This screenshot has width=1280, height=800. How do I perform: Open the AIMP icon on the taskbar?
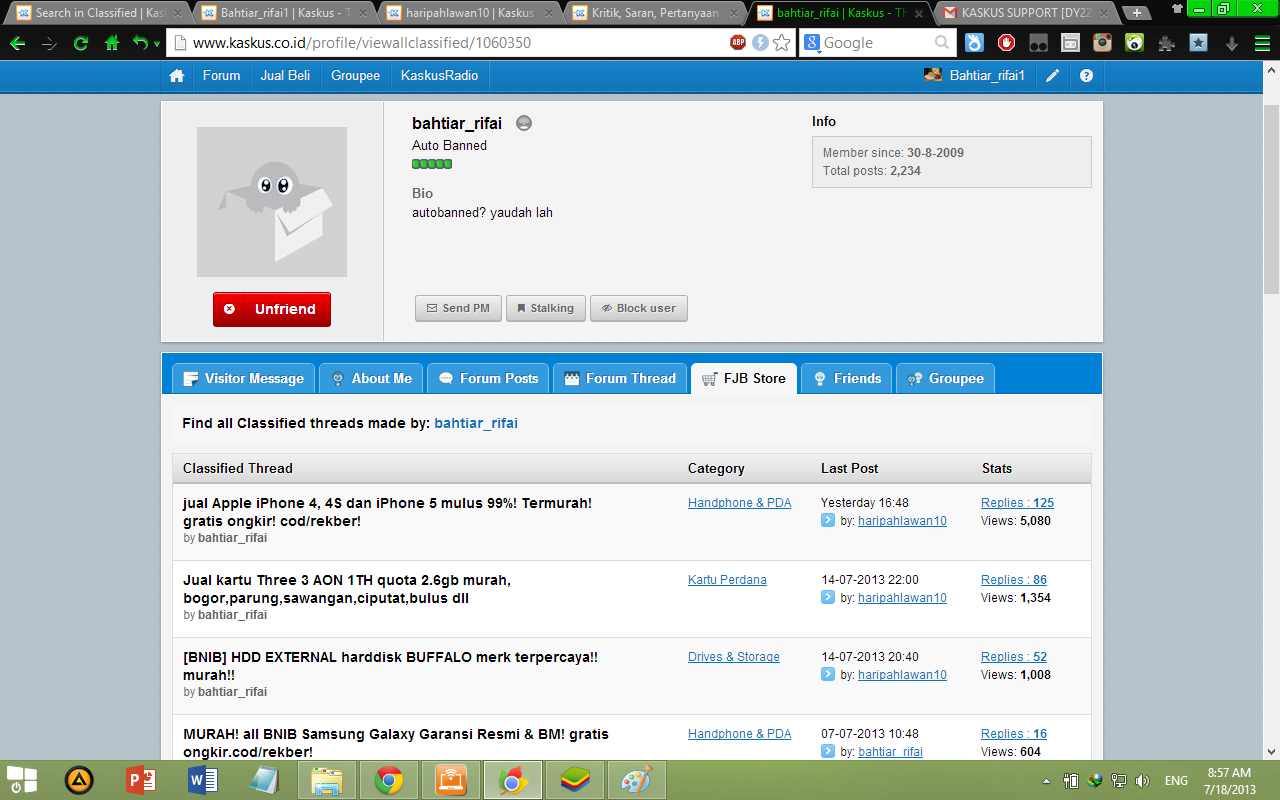[79, 780]
